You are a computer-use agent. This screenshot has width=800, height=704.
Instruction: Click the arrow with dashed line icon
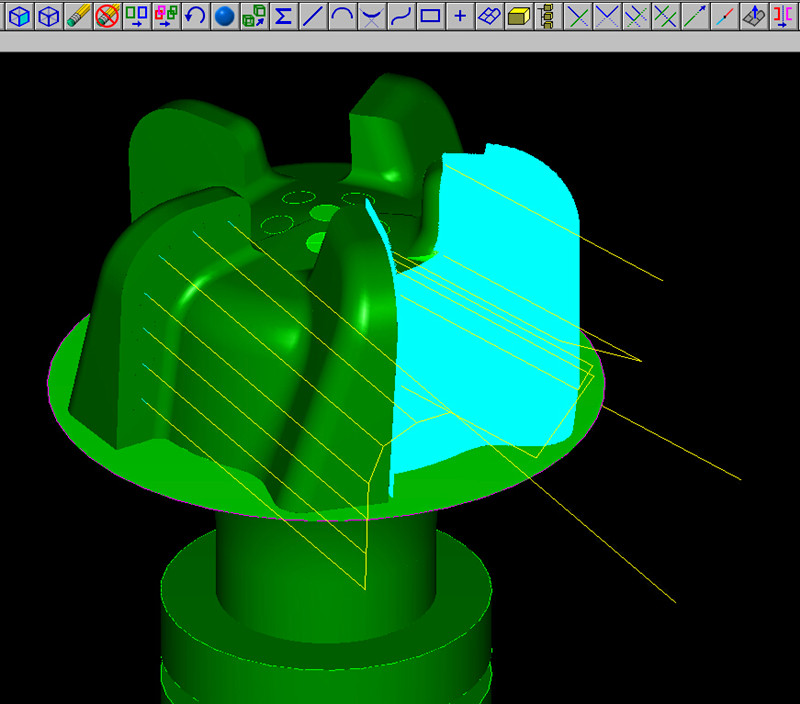point(695,16)
